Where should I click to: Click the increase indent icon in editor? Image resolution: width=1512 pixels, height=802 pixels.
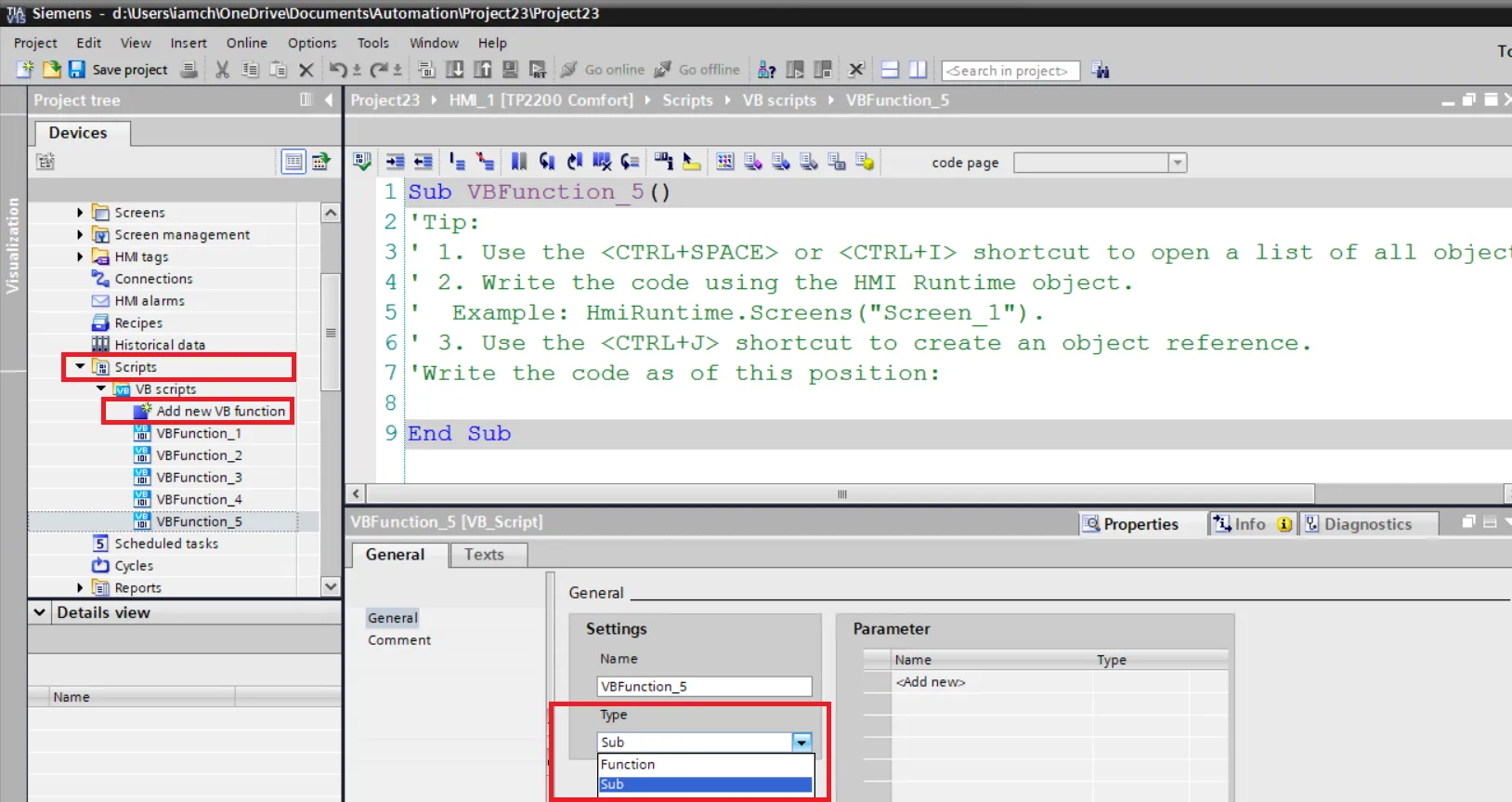[395, 162]
